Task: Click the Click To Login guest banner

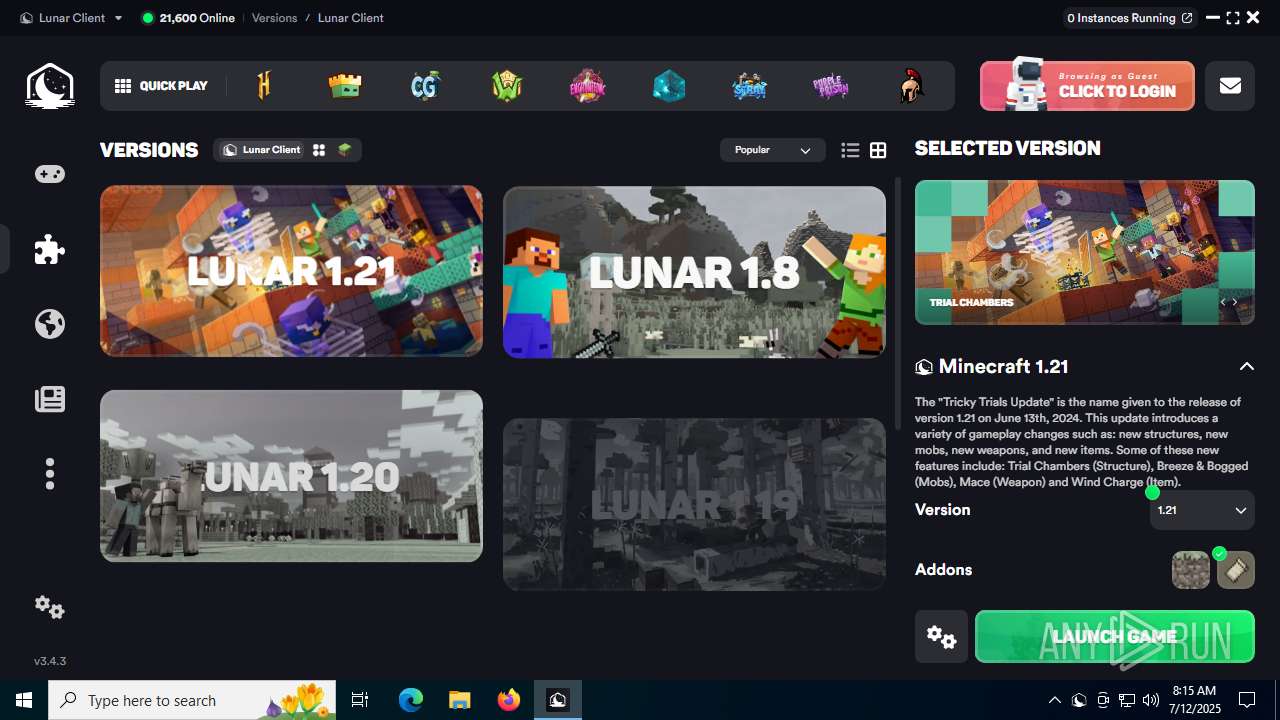Action: coord(1087,85)
